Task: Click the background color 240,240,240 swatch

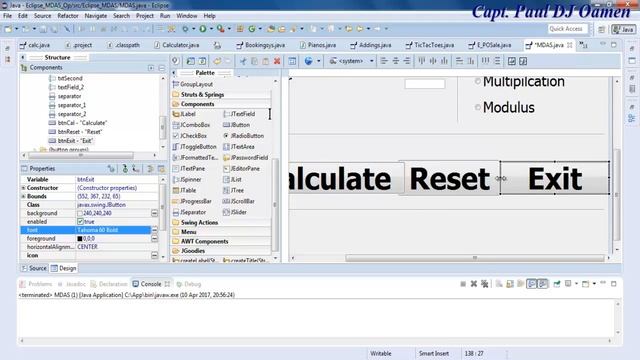Action: tap(80, 213)
